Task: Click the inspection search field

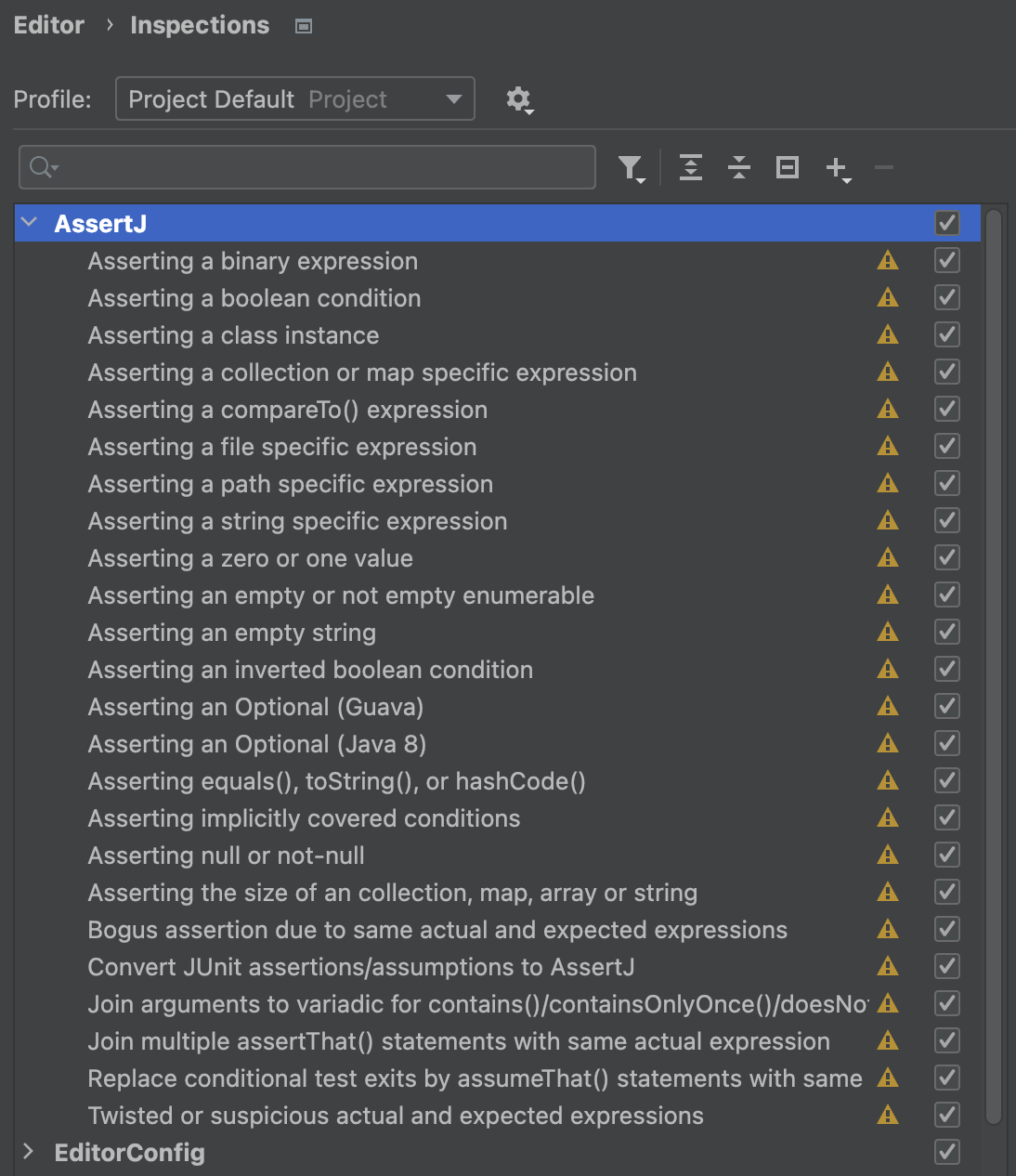Action: [x=316, y=167]
